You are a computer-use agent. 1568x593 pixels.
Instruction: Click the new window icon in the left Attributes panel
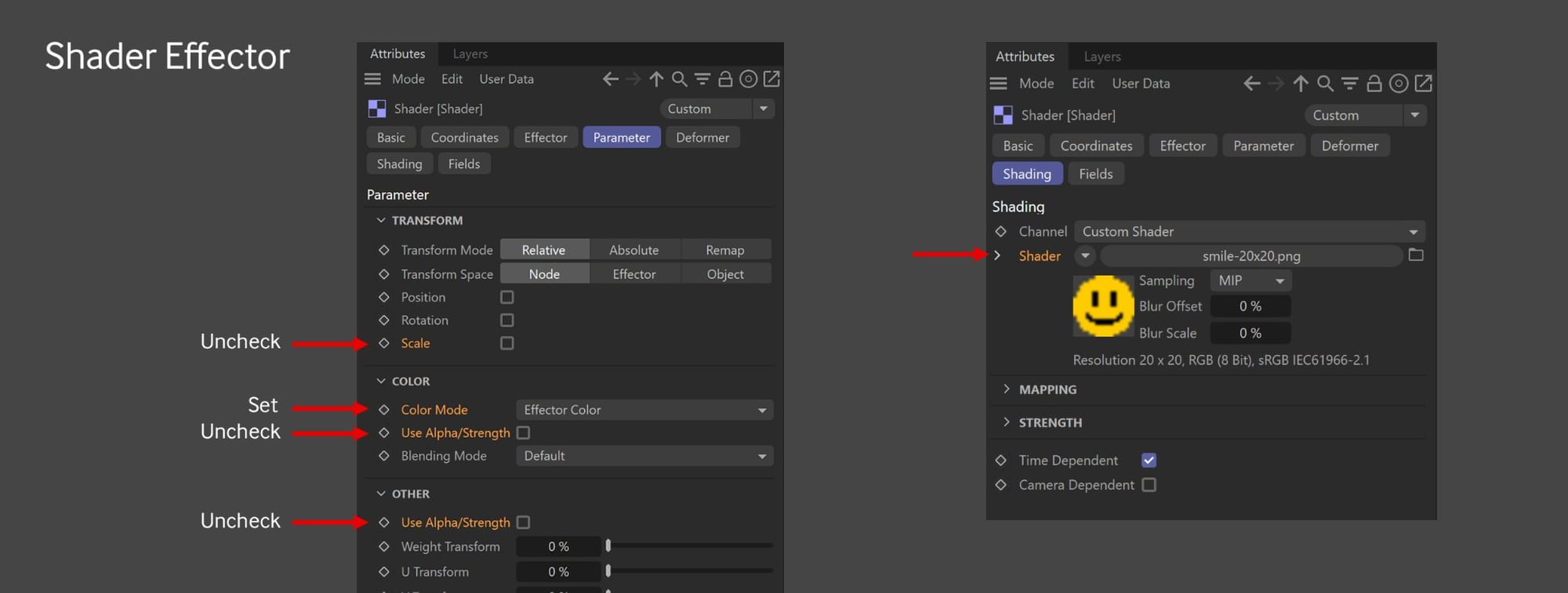click(x=771, y=79)
